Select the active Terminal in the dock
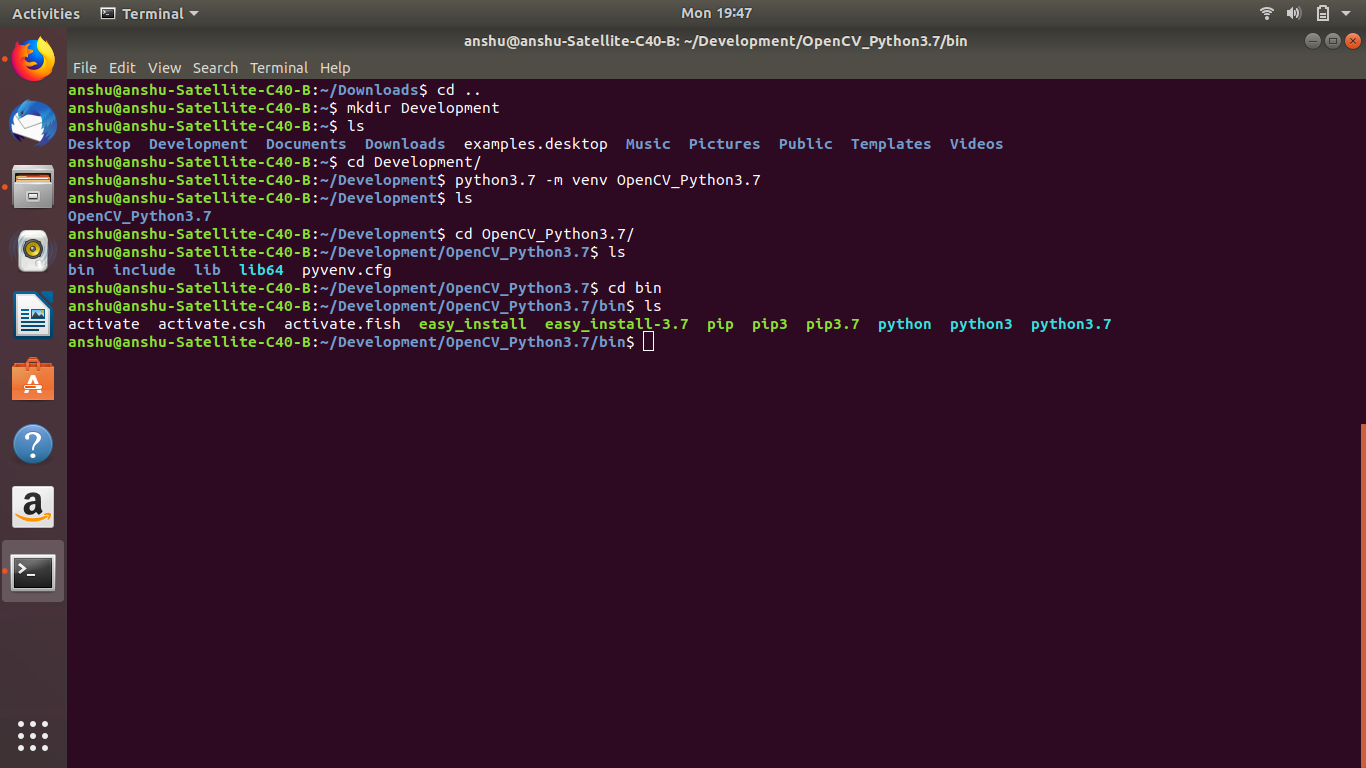 pos(33,571)
